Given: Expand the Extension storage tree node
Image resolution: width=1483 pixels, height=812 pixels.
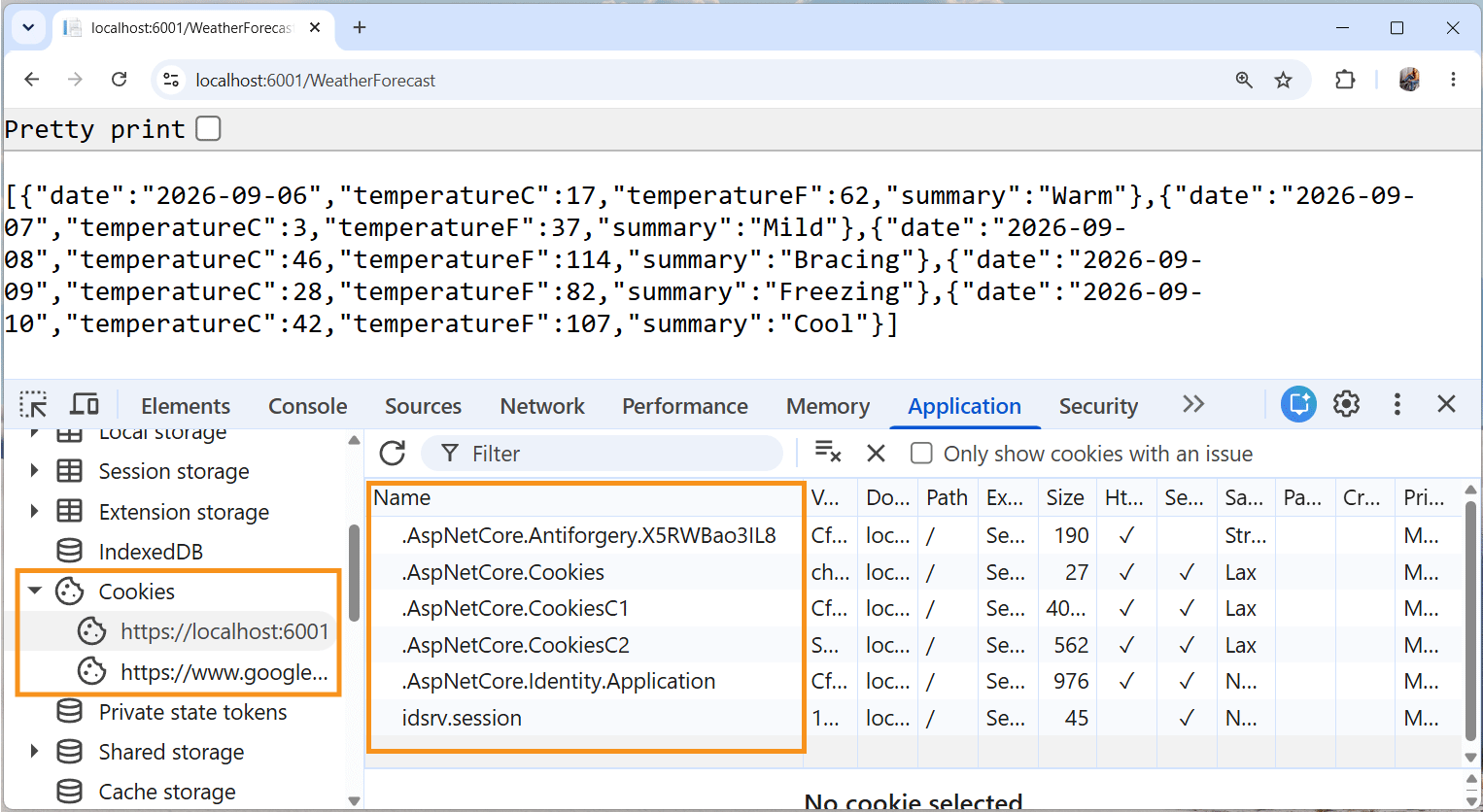Looking at the screenshot, I should coord(35,511).
